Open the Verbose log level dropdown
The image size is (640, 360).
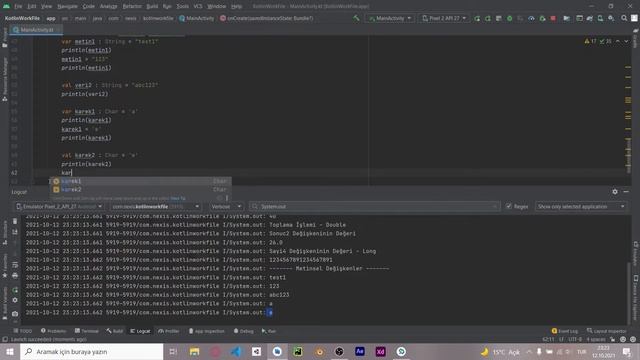[226, 207]
